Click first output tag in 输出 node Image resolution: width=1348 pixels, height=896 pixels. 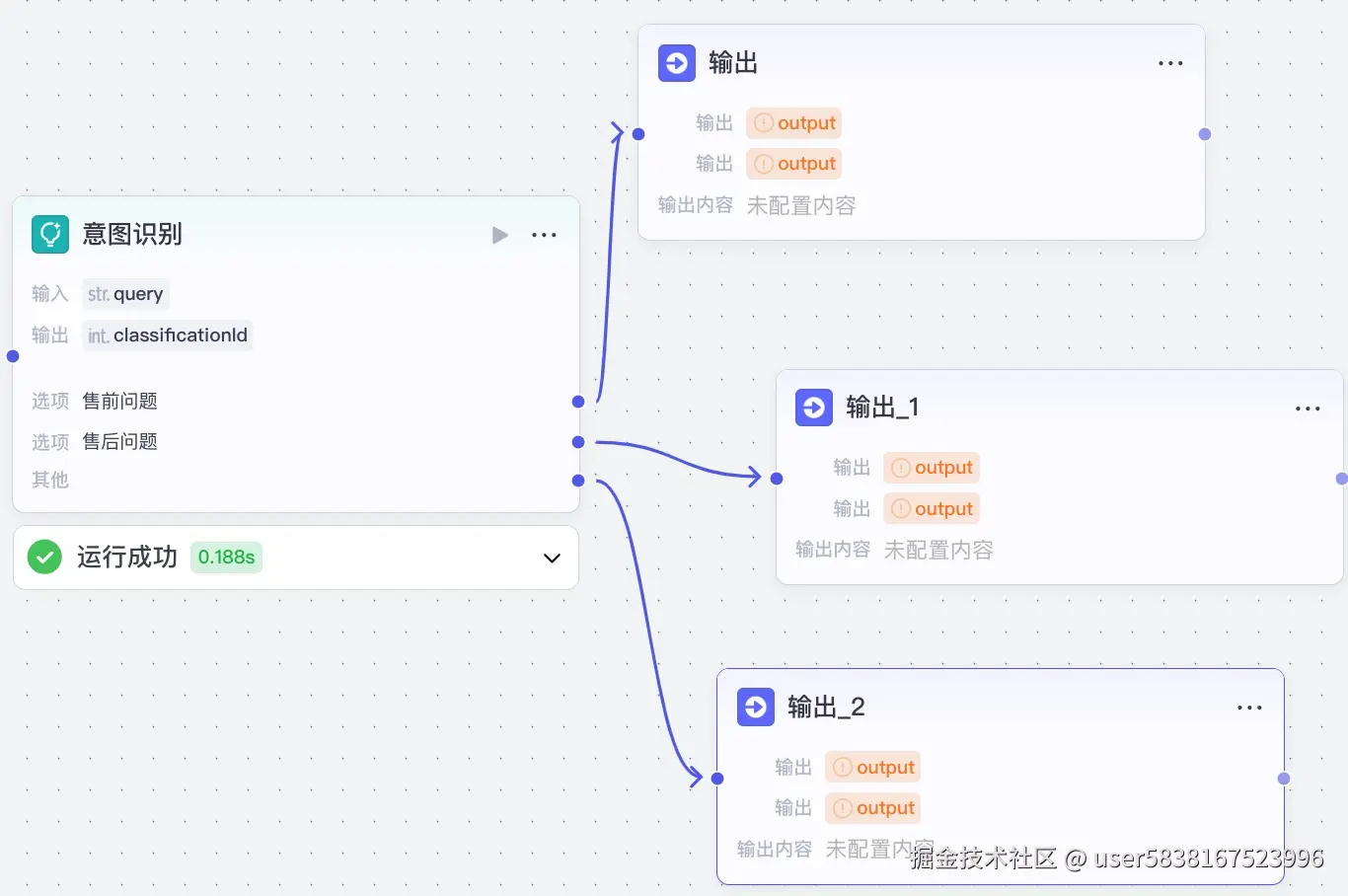click(x=794, y=123)
